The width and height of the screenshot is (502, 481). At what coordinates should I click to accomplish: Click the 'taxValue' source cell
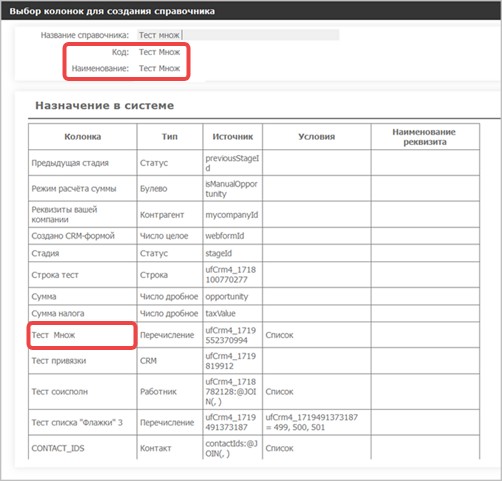(x=233, y=313)
